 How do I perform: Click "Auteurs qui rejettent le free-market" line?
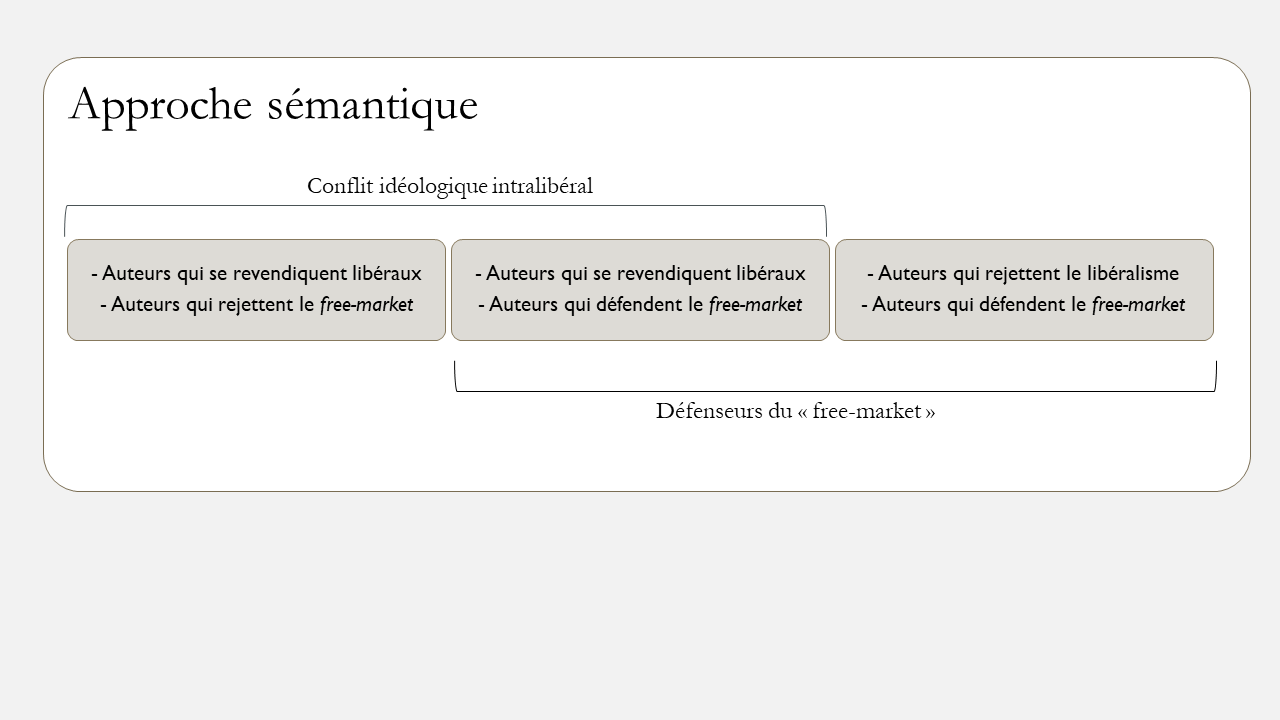(256, 304)
